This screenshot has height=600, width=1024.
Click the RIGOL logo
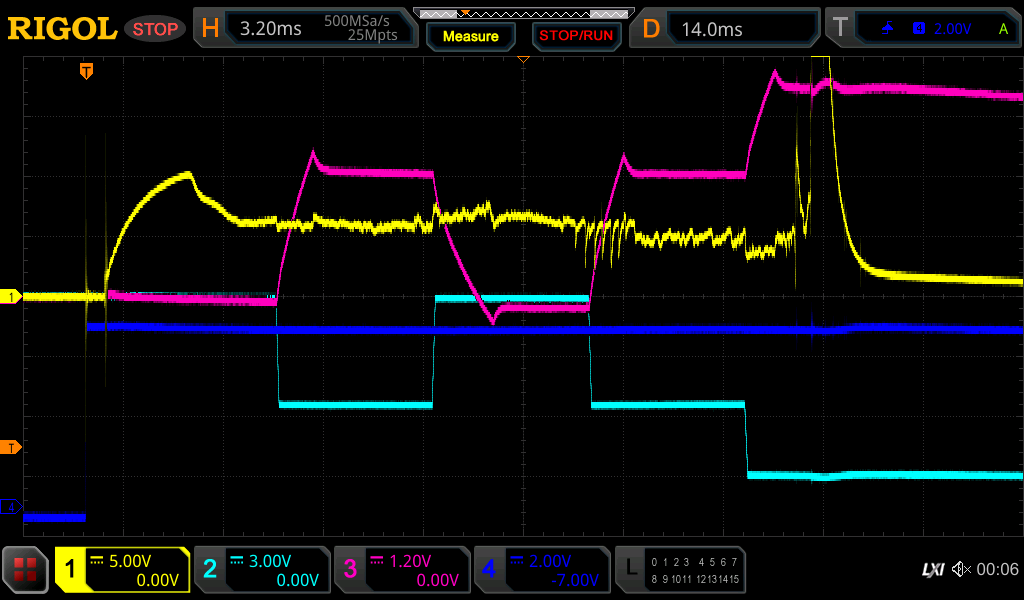point(62,28)
